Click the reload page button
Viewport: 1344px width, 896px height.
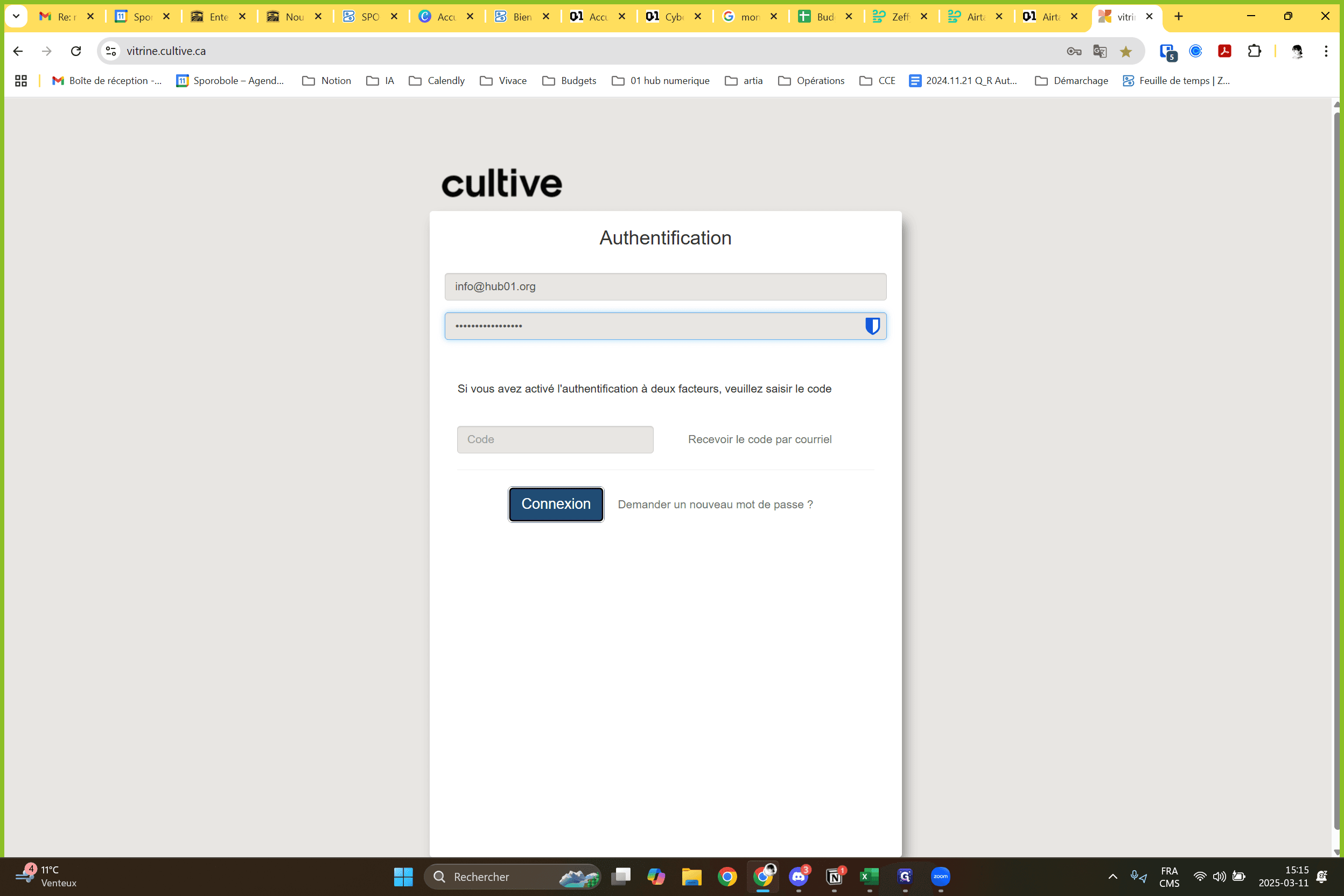[x=75, y=51]
